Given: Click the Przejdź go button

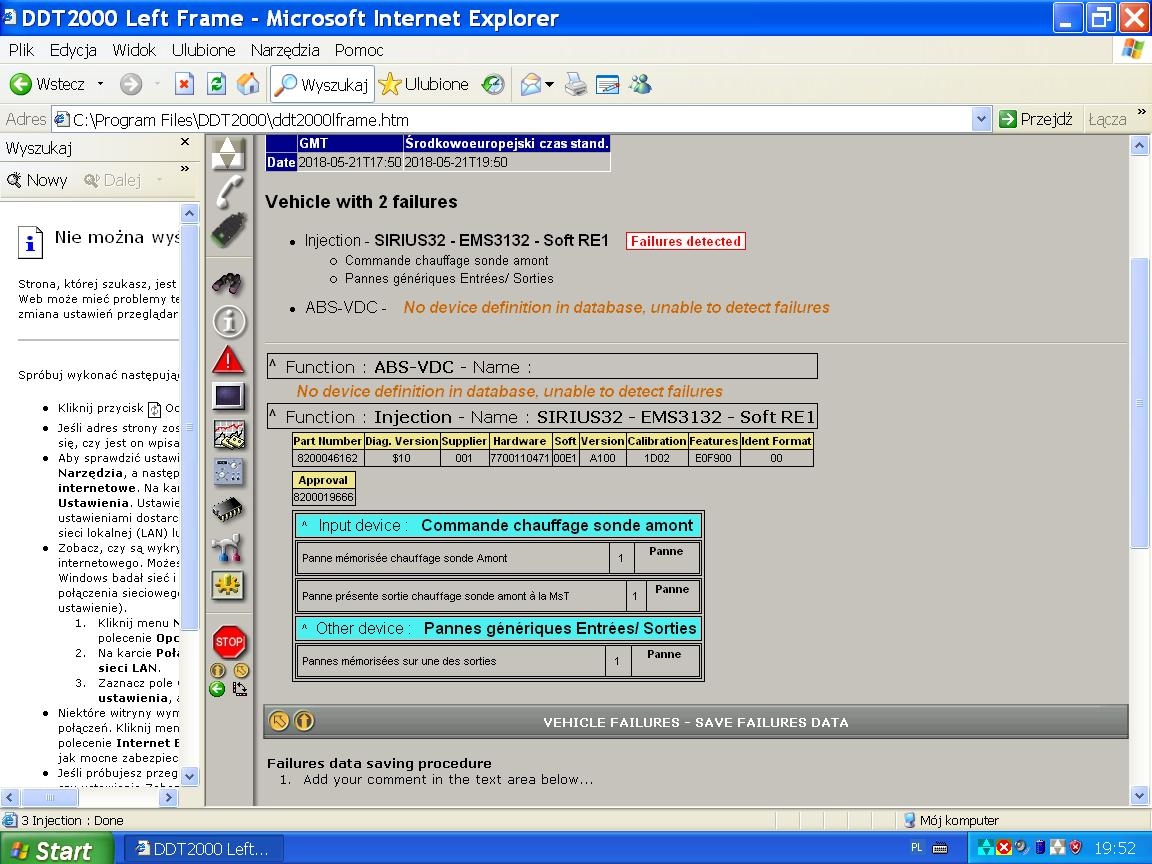Looking at the screenshot, I should click(x=1036, y=119).
